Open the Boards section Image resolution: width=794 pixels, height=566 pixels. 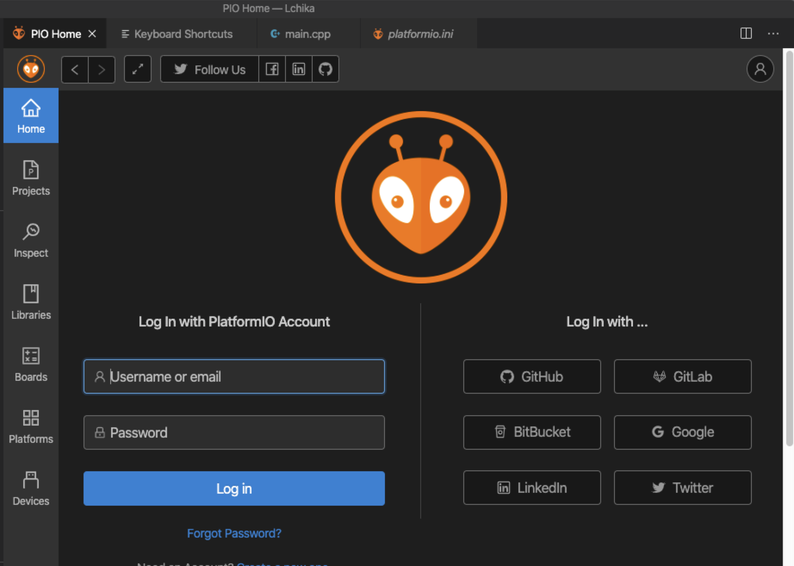[31, 363]
